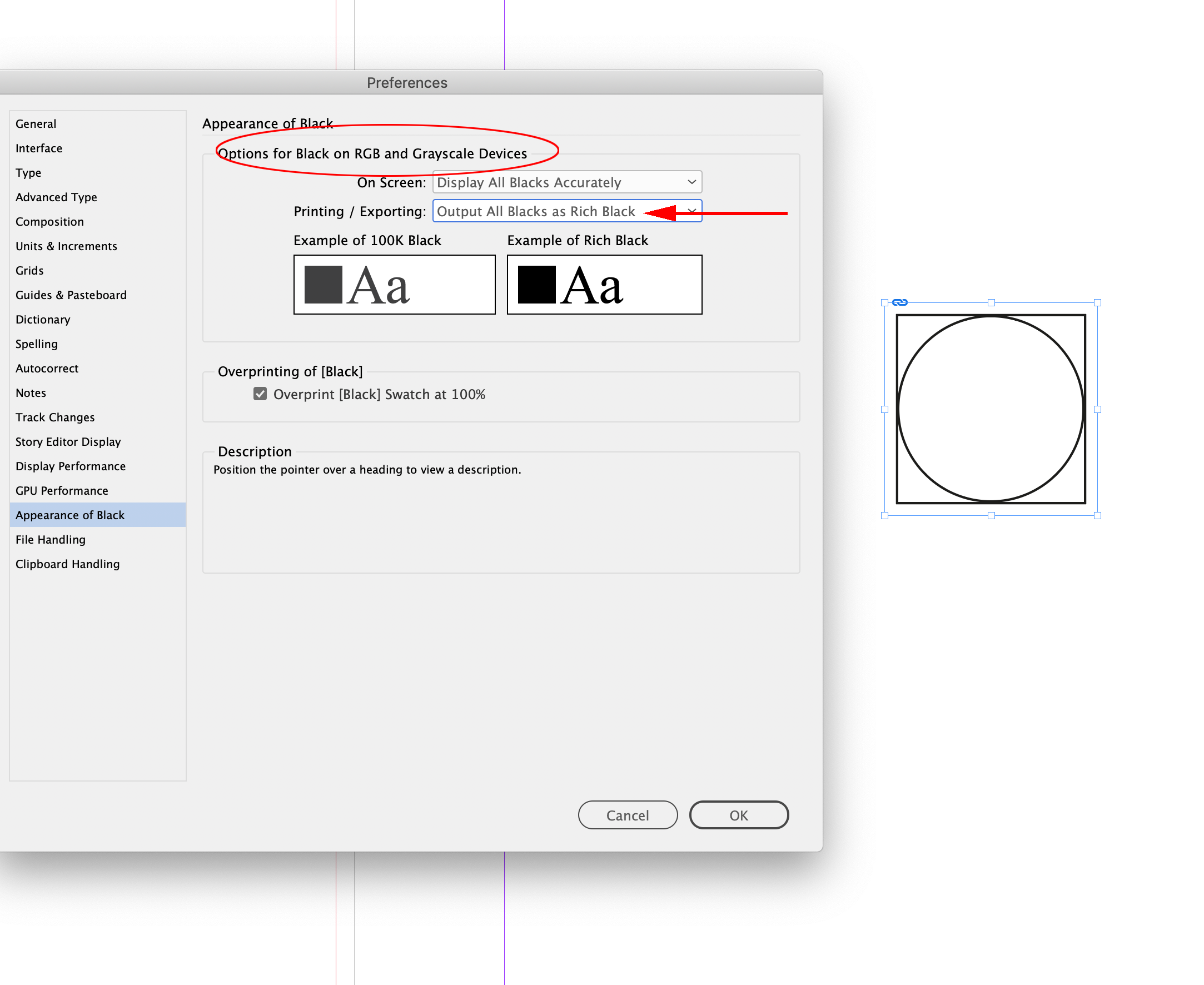Uncheck Overprint [Black] Swatch at 100%

(260, 394)
